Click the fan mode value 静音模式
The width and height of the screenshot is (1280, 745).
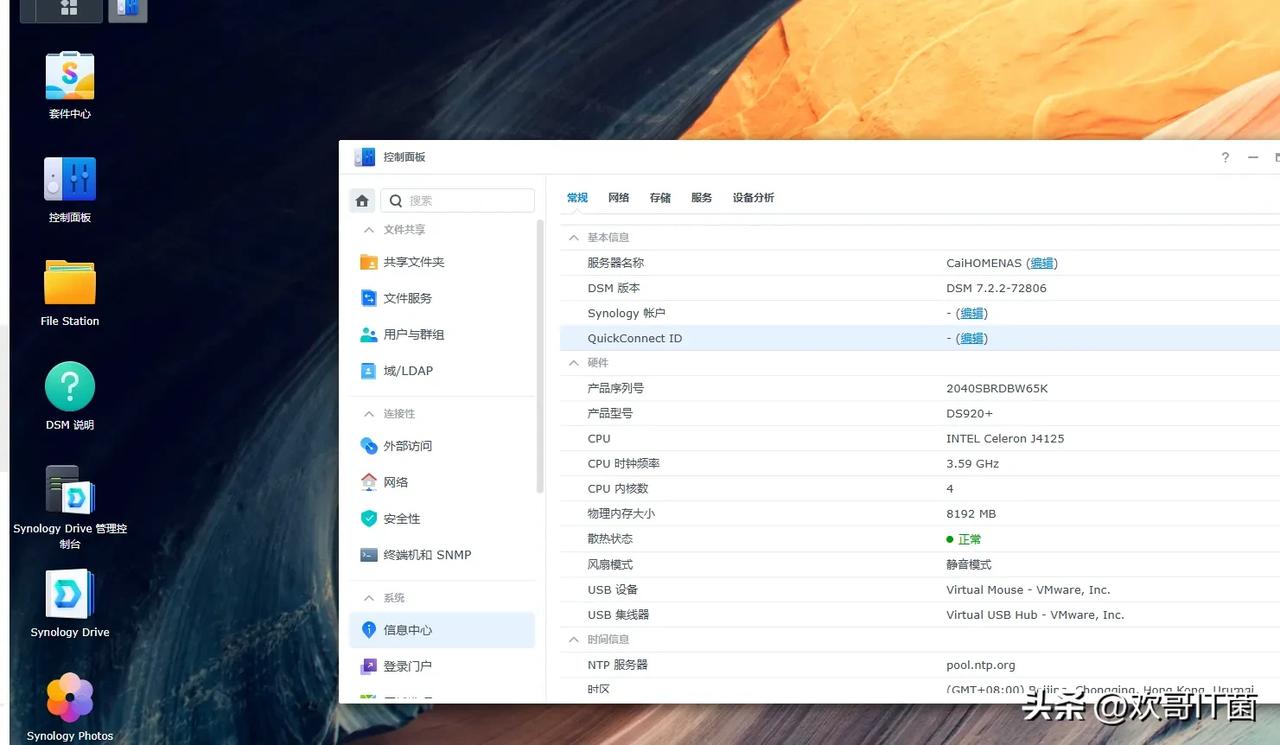[x=969, y=564]
